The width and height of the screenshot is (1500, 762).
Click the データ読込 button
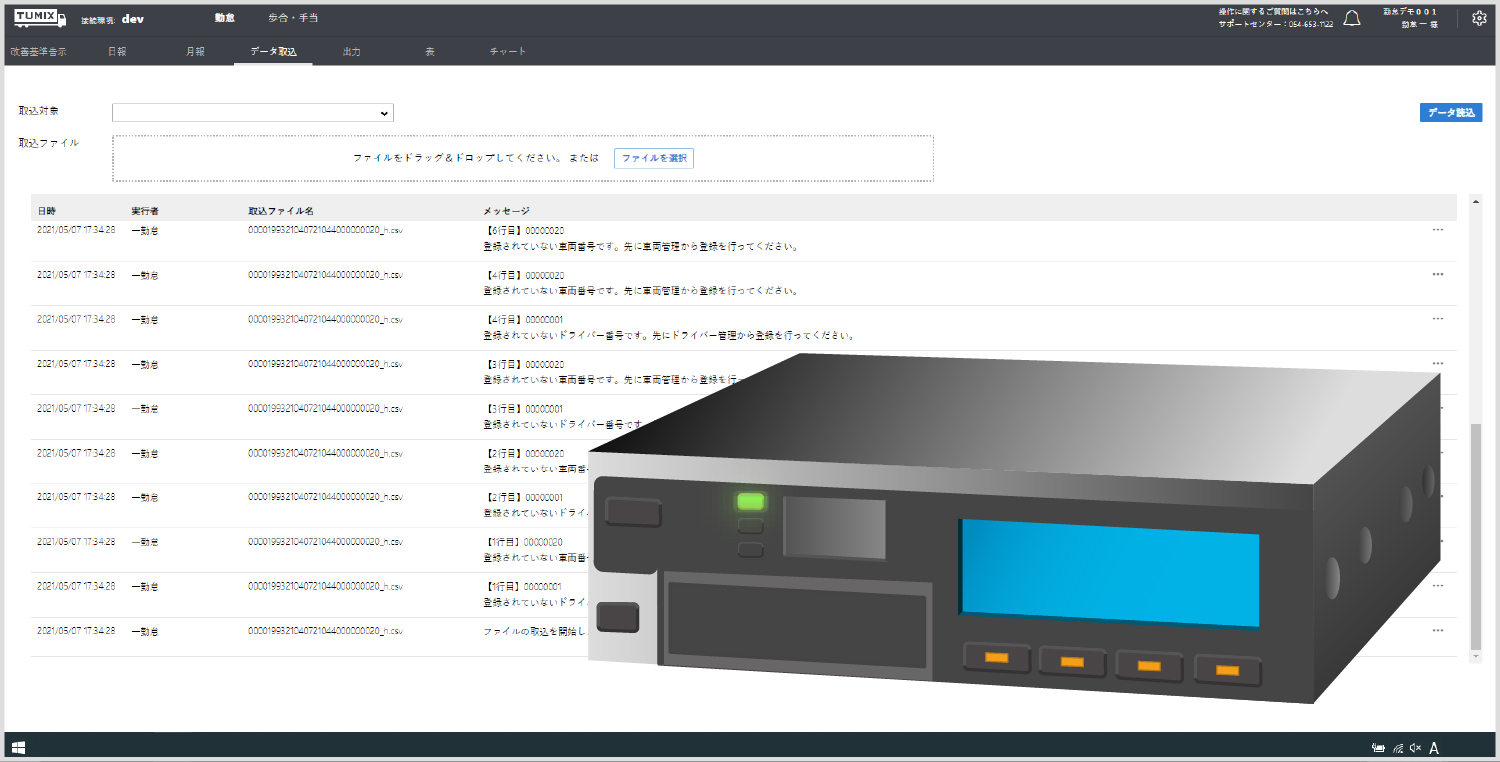tap(1450, 113)
